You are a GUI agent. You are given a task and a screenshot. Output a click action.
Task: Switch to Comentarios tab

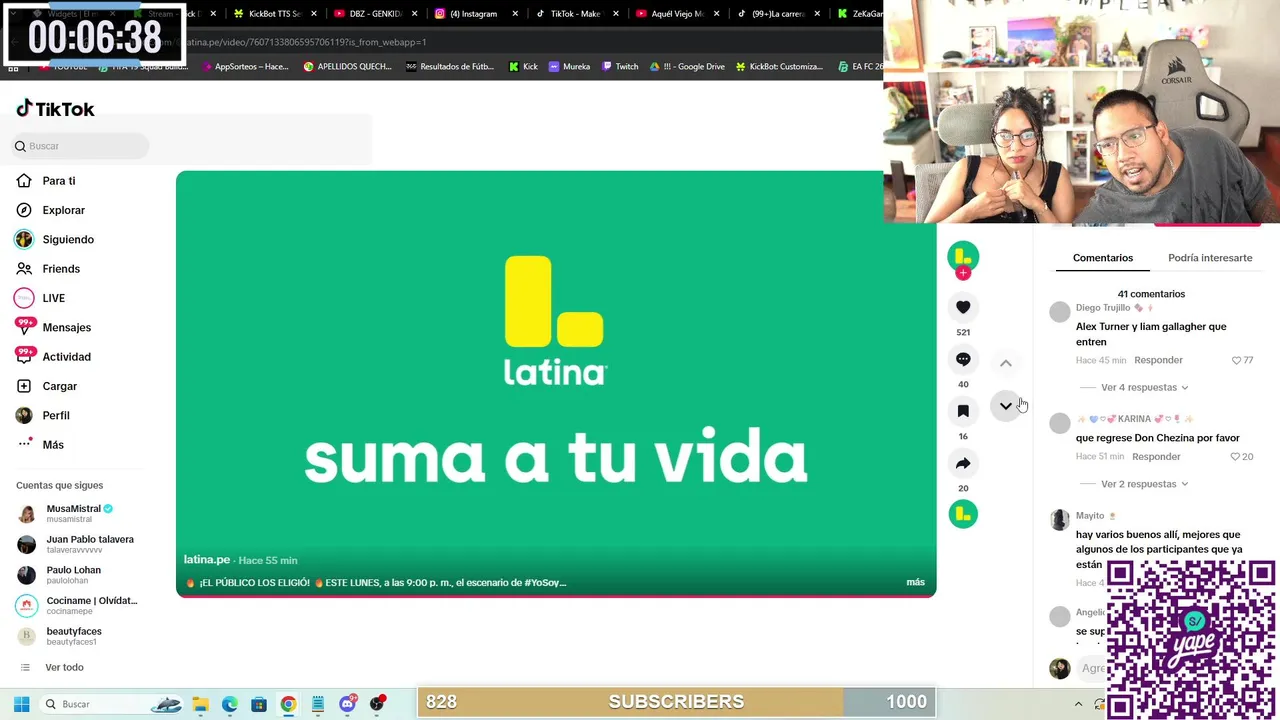(1103, 258)
